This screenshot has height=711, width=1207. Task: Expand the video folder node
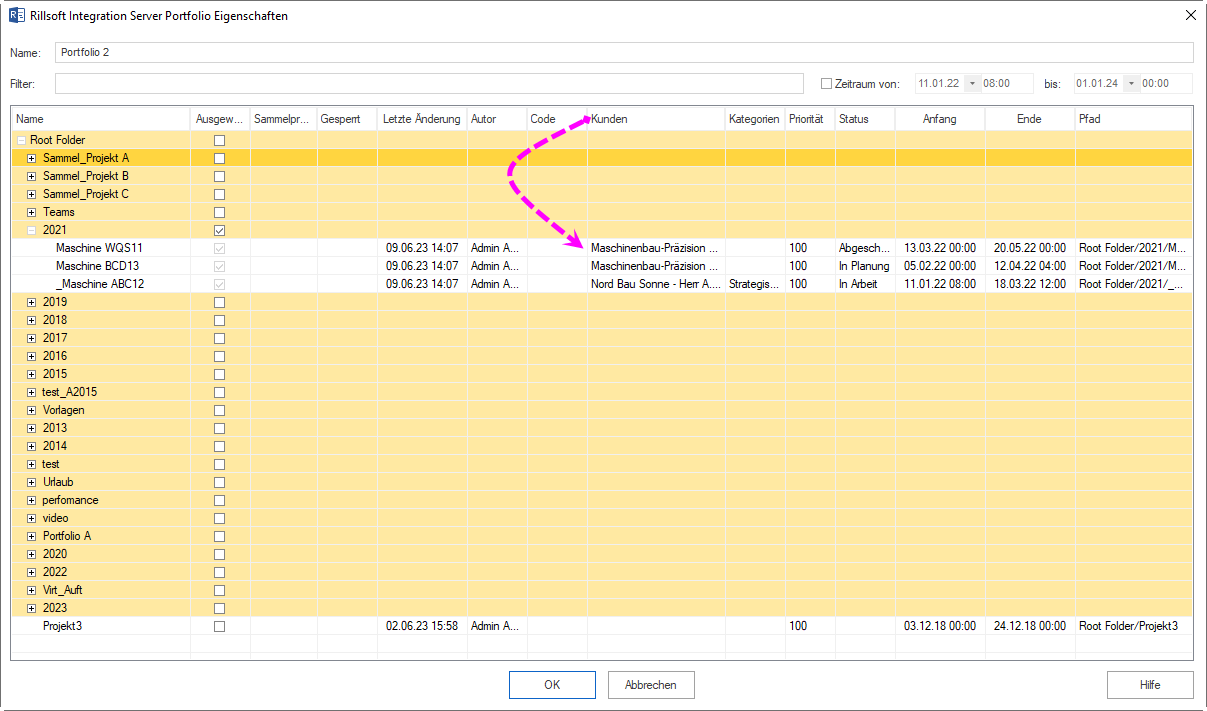32,518
